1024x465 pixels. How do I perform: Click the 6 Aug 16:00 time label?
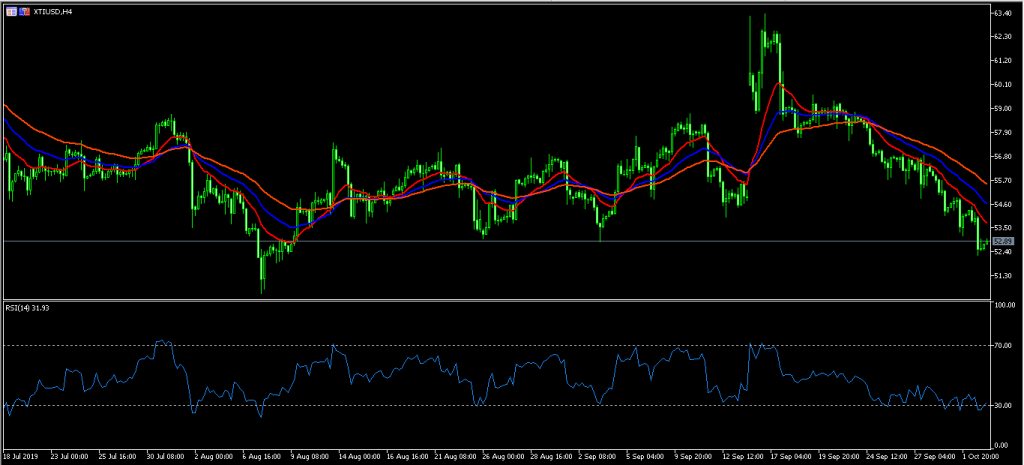[262, 455]
